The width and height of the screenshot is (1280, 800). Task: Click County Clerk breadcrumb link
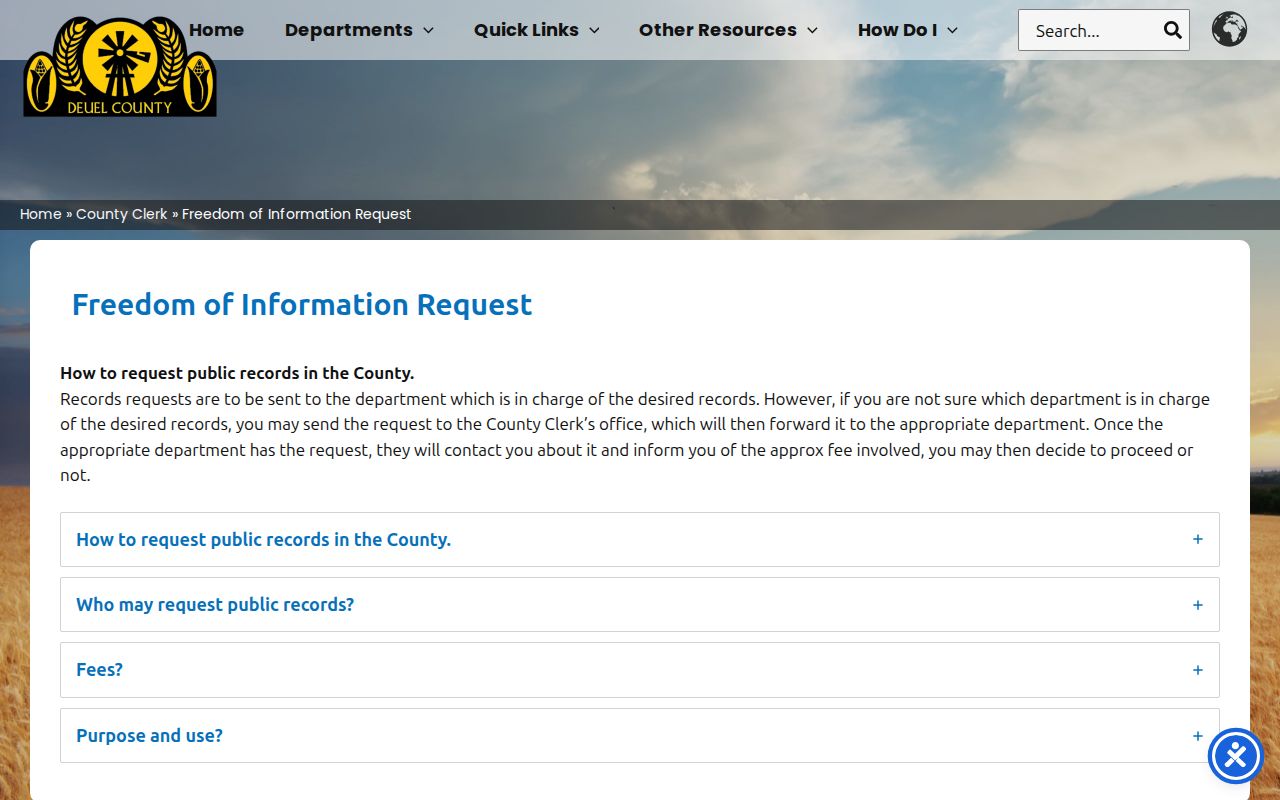tap(122, 214)
